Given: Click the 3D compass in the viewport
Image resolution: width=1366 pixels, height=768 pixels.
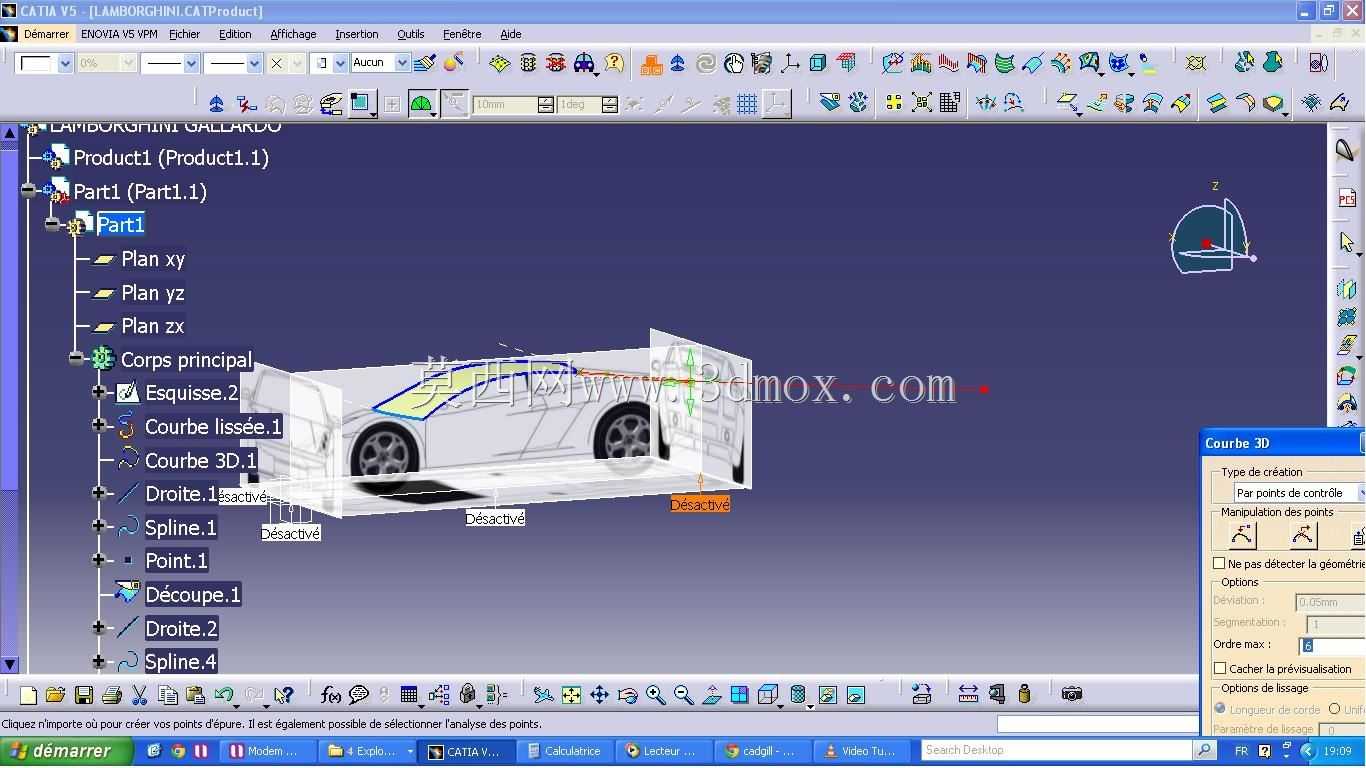Looking at the screenshot, I should click(x=1211, y=237).
